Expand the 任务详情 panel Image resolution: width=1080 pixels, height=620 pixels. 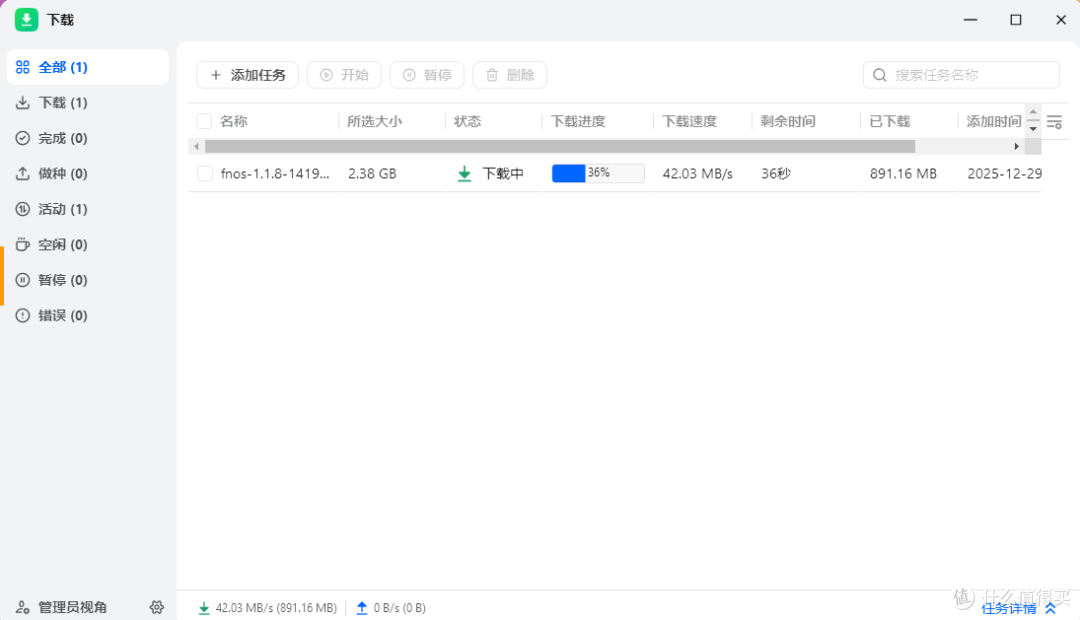click(1019, 608)
